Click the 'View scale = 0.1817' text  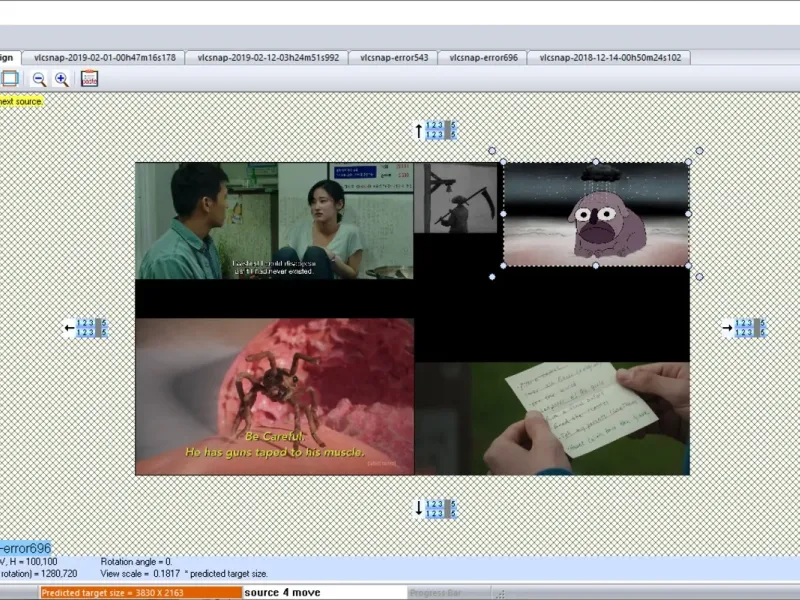[140, 574]
